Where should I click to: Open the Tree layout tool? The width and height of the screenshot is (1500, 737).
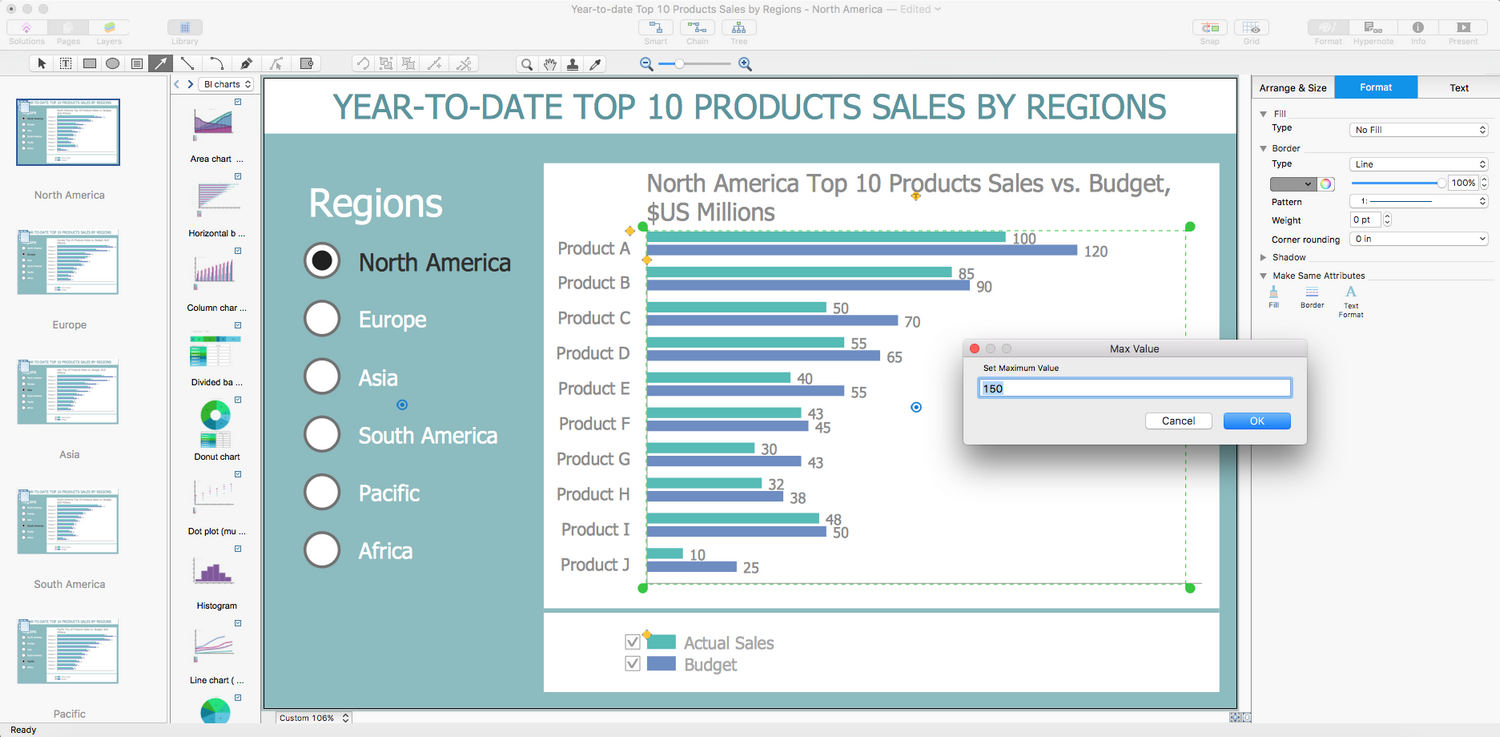click(x=738, y=28)
